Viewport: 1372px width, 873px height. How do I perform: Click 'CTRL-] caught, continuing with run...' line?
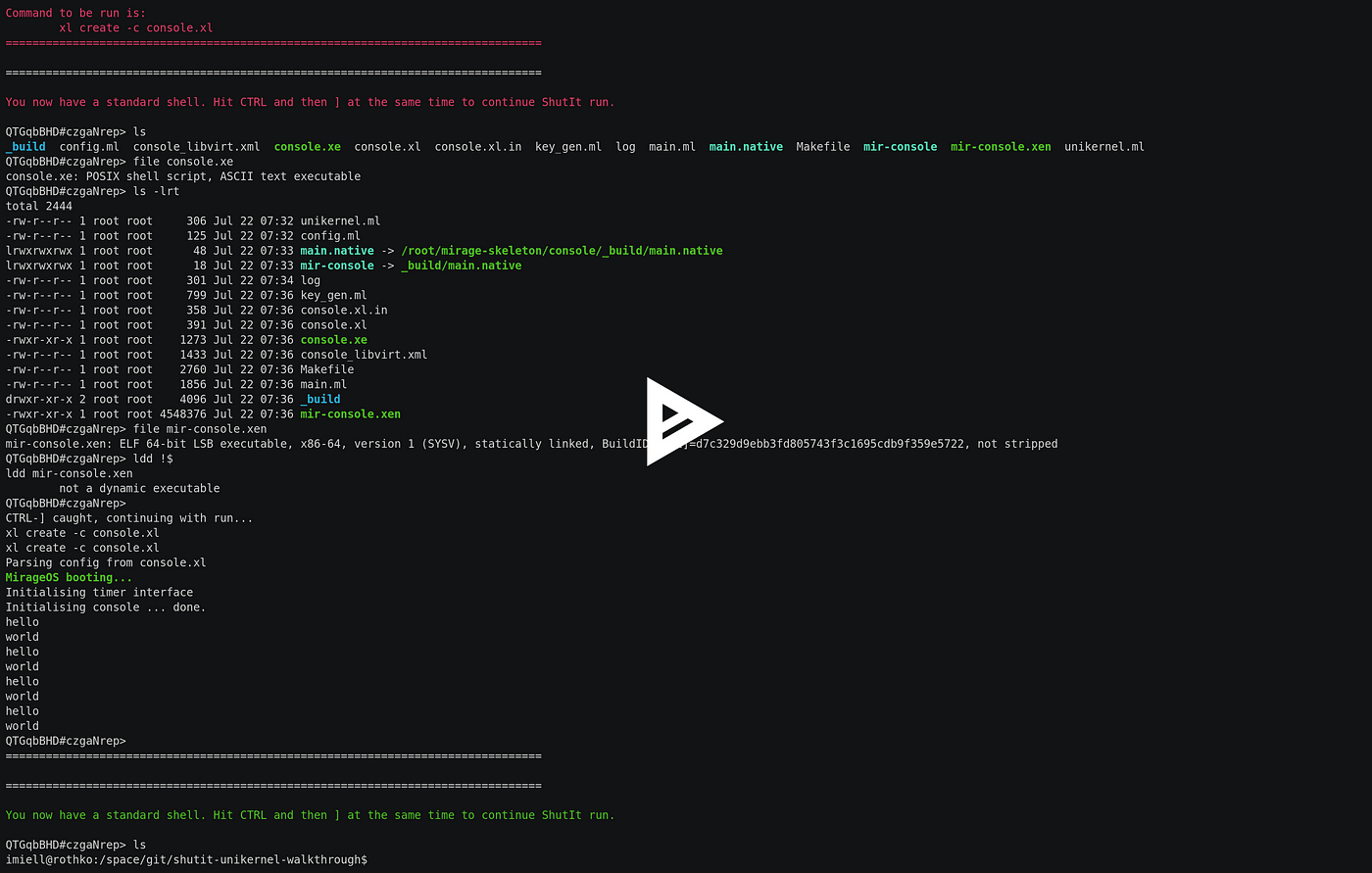[129, 517]
